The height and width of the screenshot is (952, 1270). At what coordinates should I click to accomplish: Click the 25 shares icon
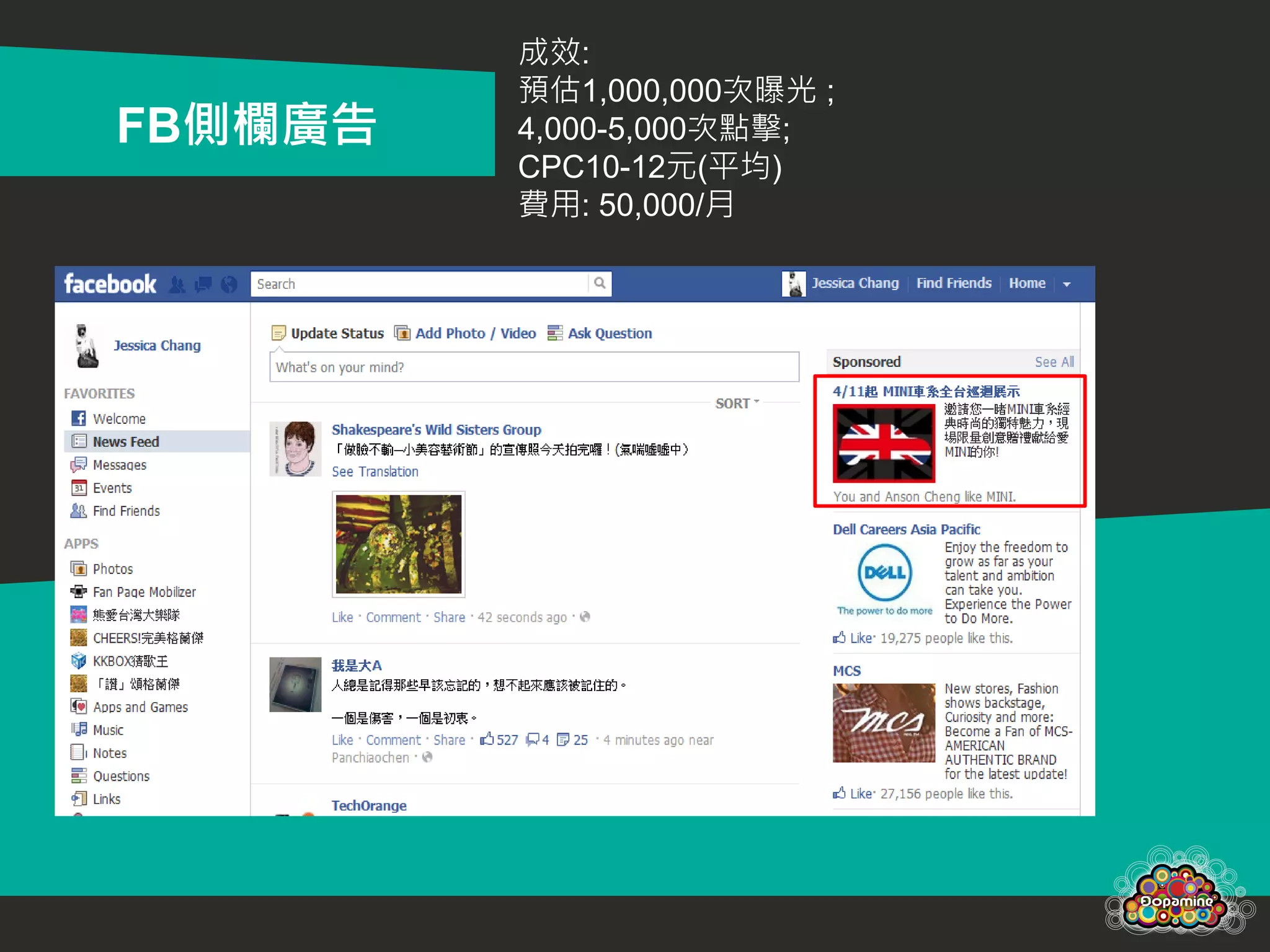(x=563, y=739)
